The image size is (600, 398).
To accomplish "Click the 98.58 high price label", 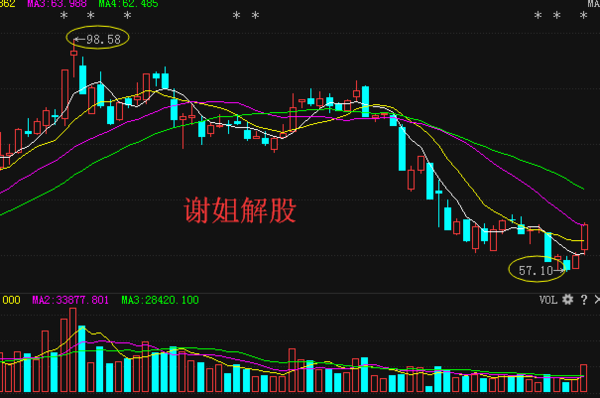I will pyautogui.click(x=103, y=39).
